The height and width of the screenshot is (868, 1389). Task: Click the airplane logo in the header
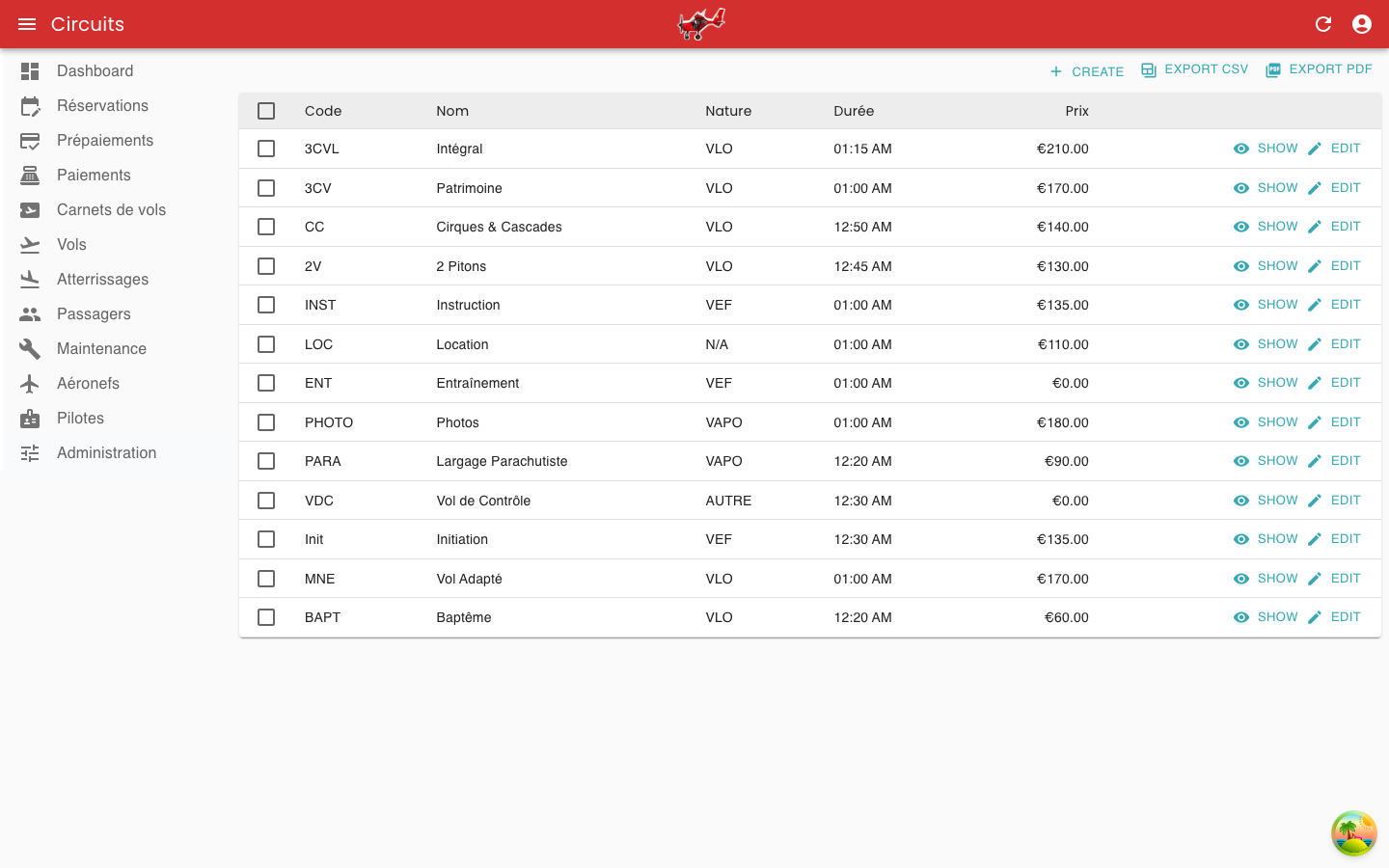tap(701, 24)
